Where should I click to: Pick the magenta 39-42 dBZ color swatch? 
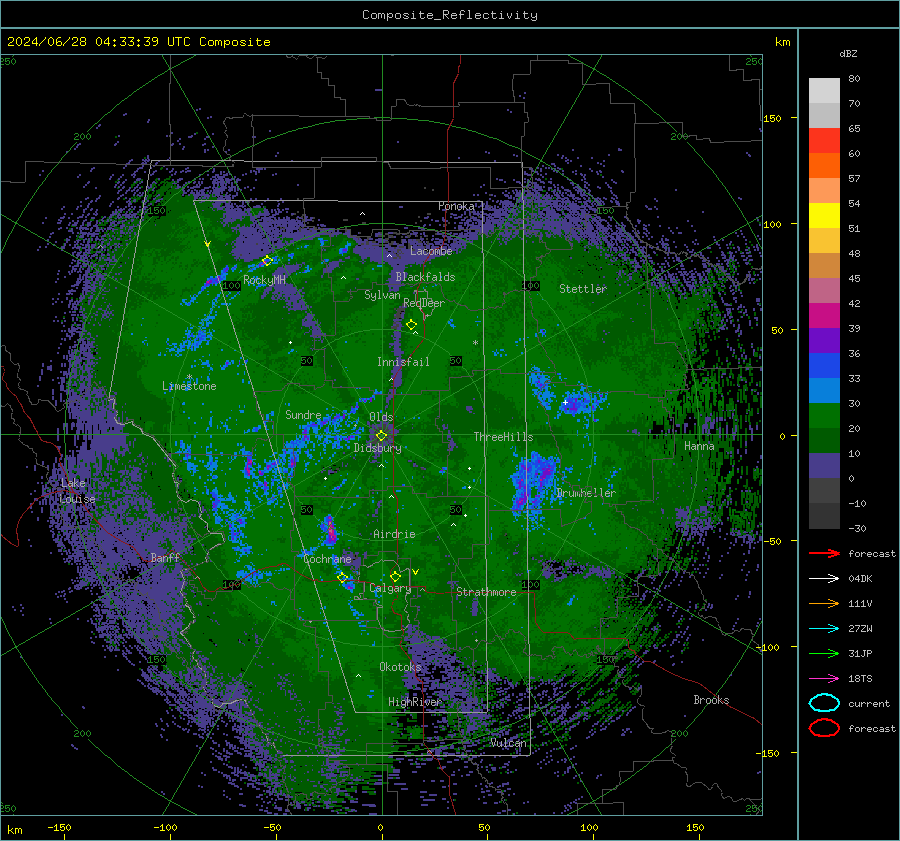tap(824, 316)
